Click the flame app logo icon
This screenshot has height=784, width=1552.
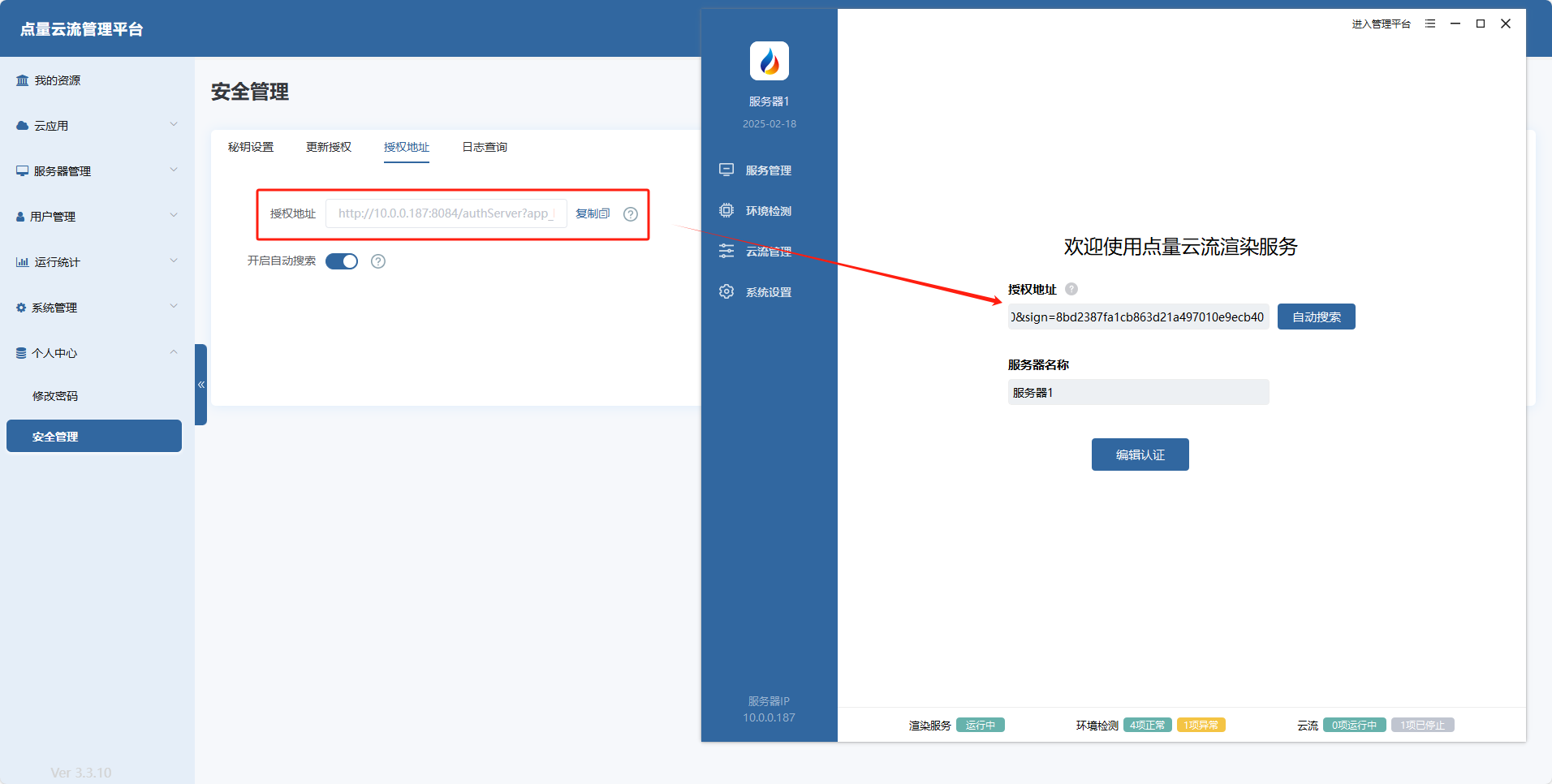769,61
